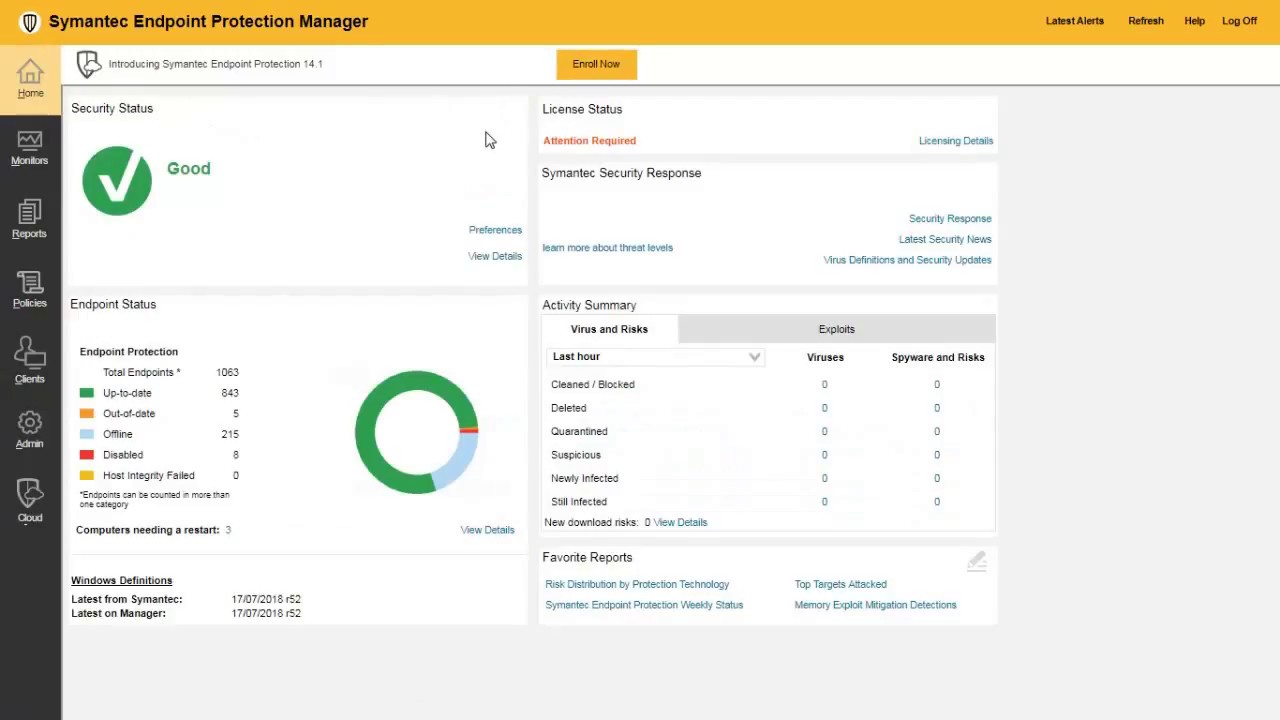The height and width of the screenshot is (720, 1280).
Task: Switch to the Exploits tab
Action: tap(836, 329)
